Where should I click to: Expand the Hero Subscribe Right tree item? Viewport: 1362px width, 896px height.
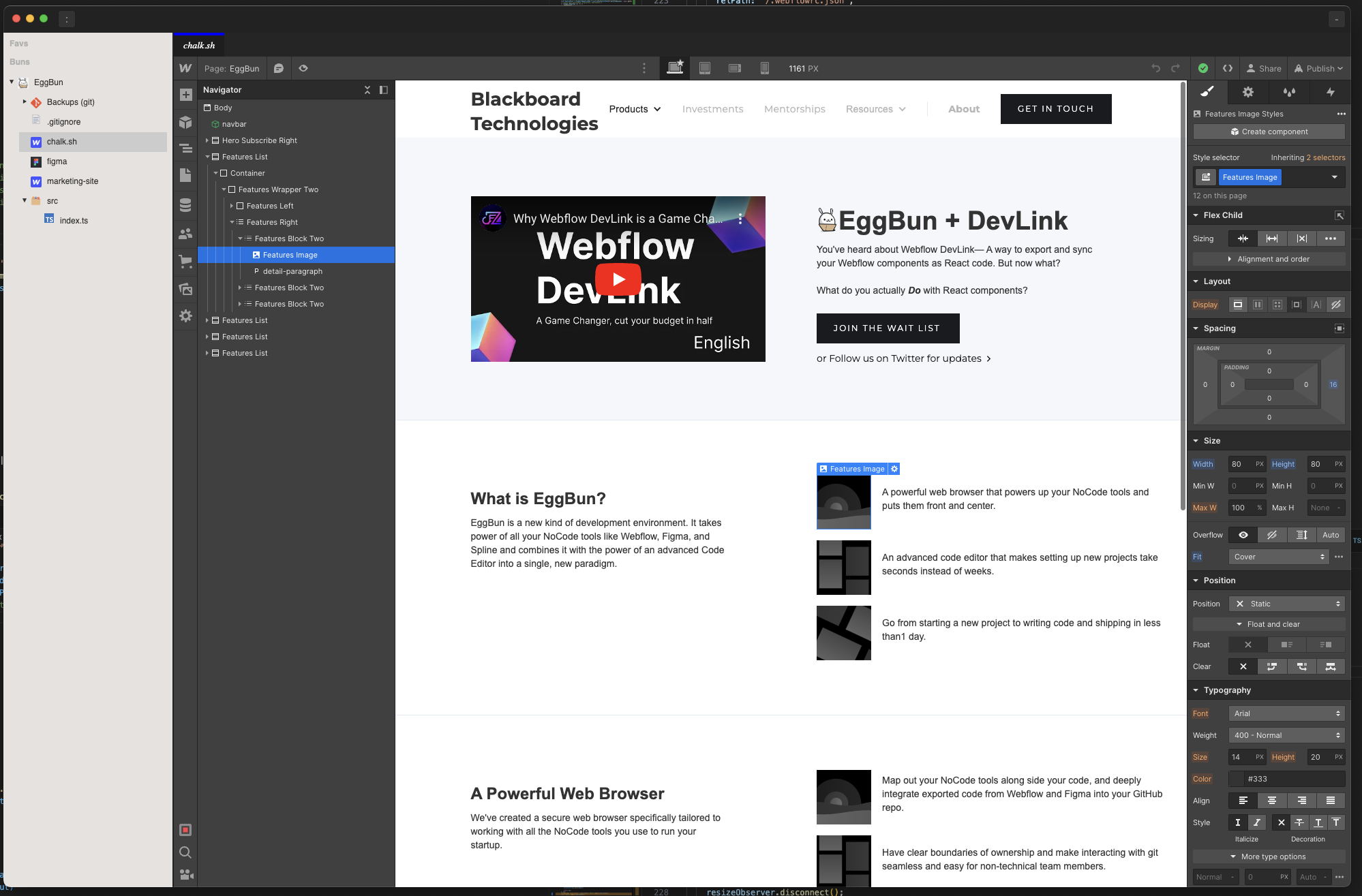(207, 140)
